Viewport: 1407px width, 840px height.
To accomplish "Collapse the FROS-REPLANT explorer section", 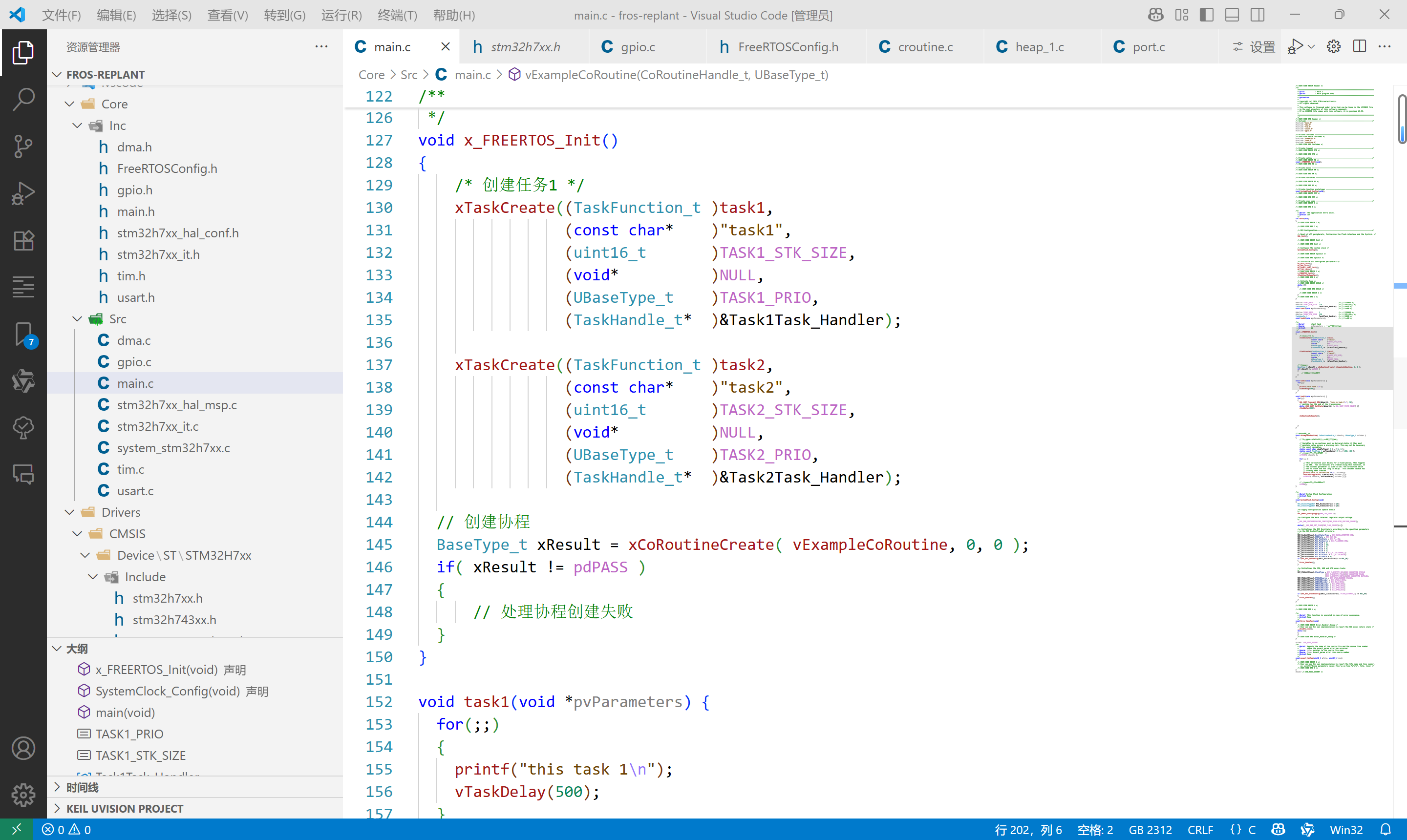I will point(57,74).
